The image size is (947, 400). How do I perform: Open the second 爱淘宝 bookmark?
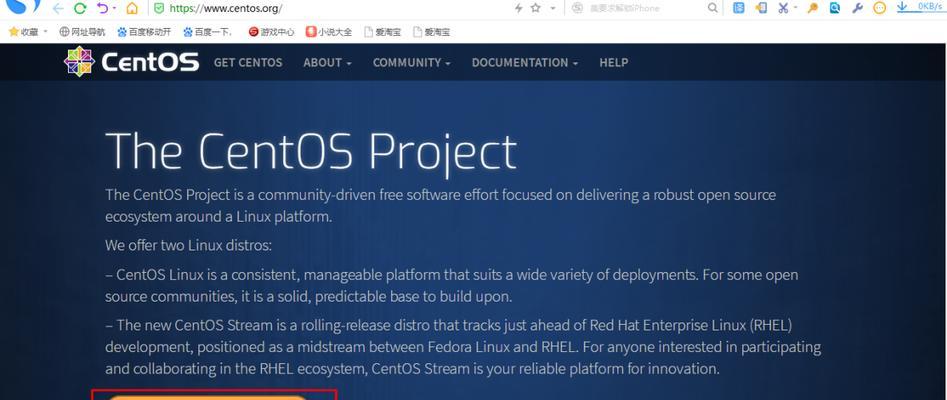click(x=431, y=32)
